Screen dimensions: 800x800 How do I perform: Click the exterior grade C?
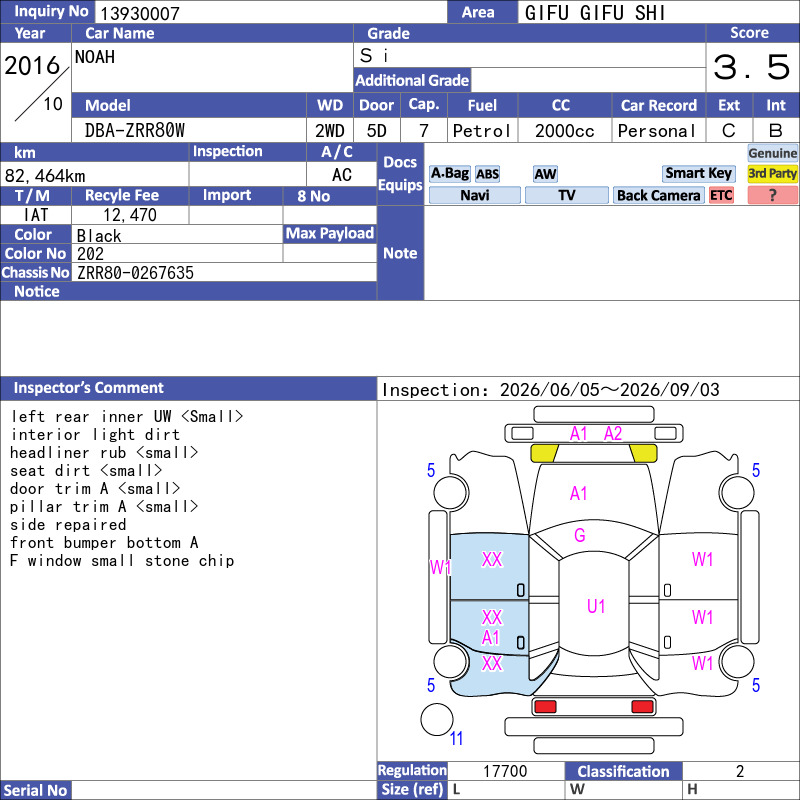729,131
